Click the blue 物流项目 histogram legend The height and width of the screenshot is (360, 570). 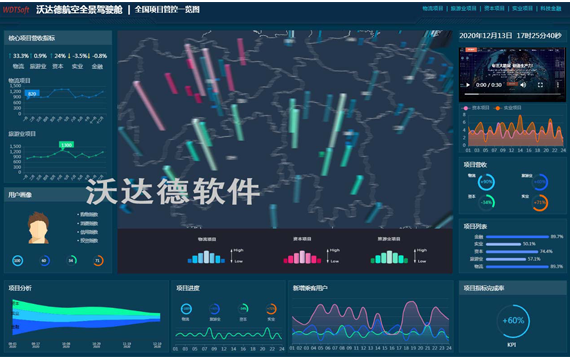206,257
